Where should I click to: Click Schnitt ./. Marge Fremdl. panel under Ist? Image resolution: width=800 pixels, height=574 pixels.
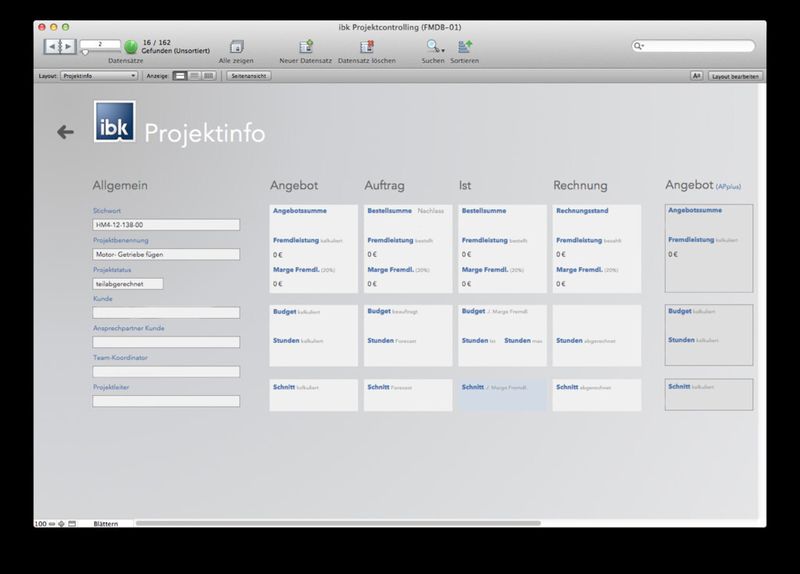[x=502, y=394]
